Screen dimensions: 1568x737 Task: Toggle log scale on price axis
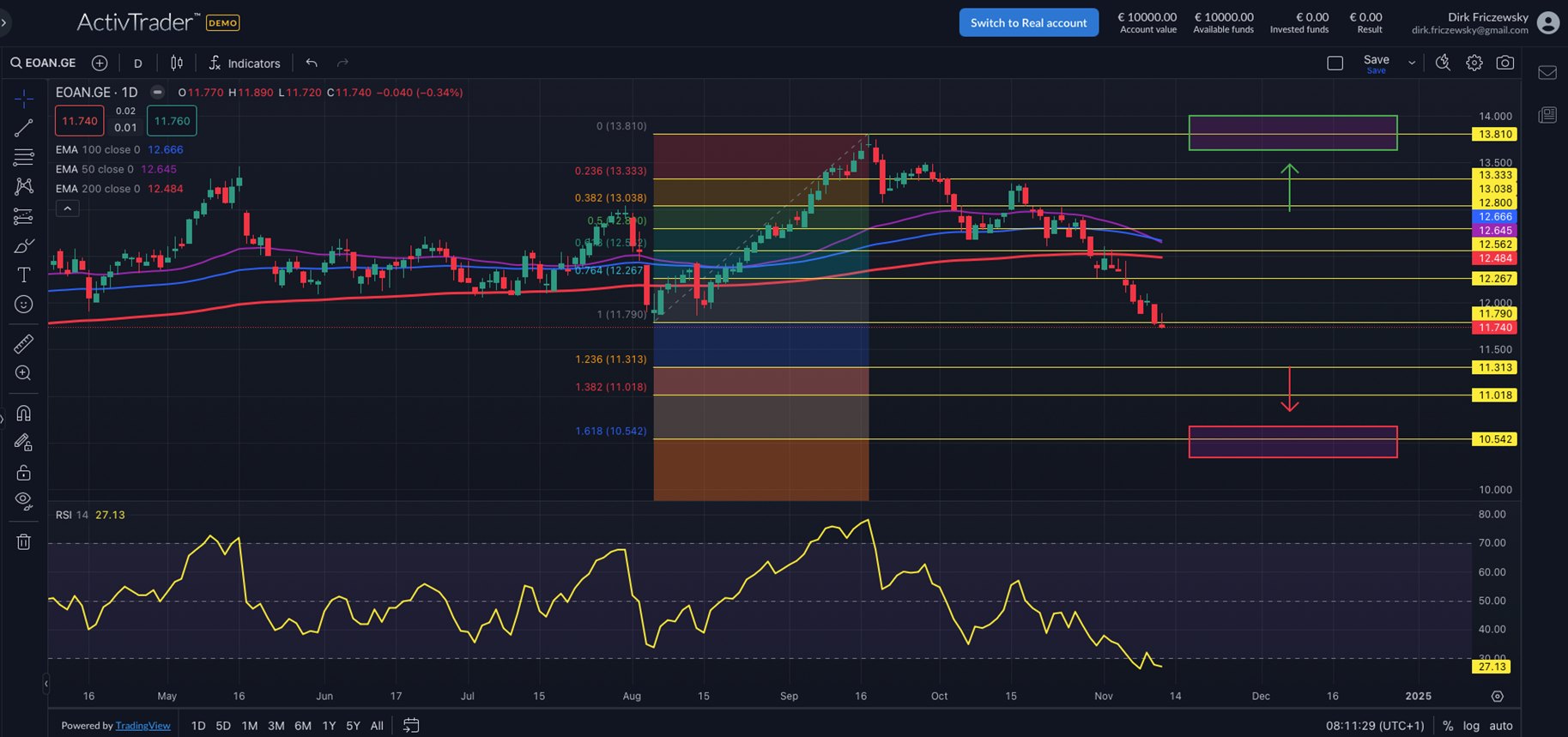pos(1470,726)
